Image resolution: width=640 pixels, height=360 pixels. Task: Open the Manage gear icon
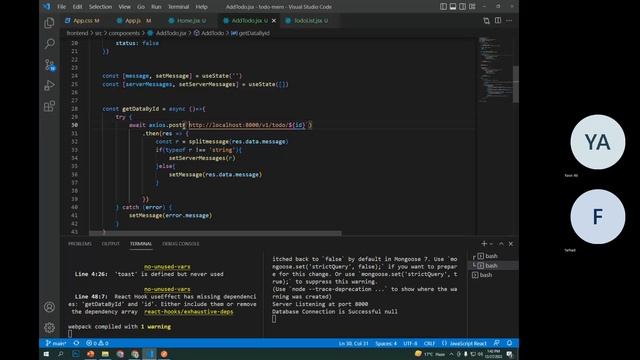(49, 327)
